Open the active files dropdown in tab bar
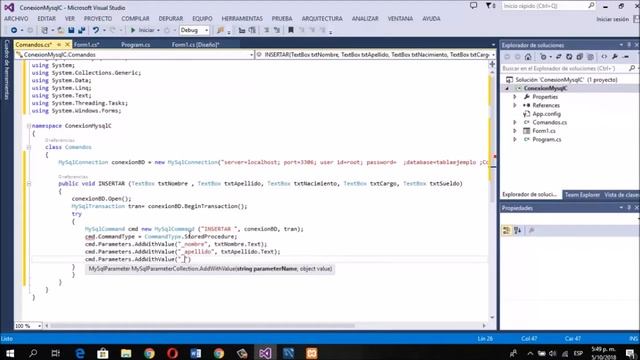Viewport: 640px width, 360px height. click(x=493, y=45)
